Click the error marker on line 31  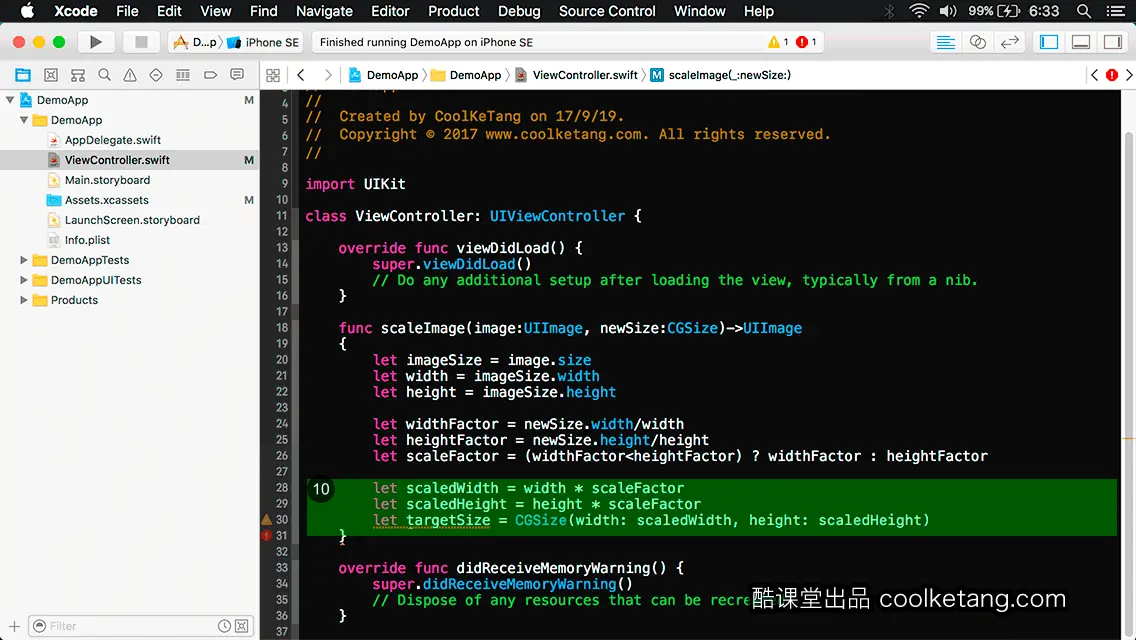(x=267, y=536)
